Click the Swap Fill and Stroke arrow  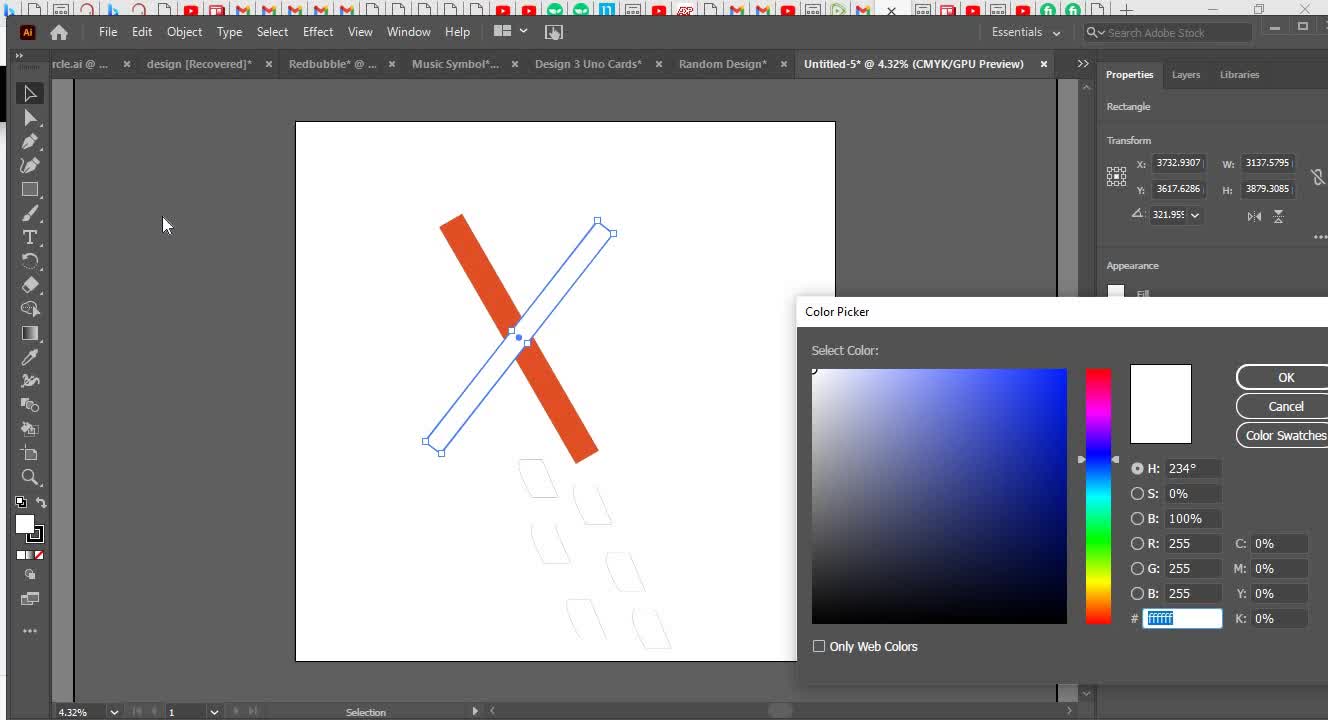(41, 502)
